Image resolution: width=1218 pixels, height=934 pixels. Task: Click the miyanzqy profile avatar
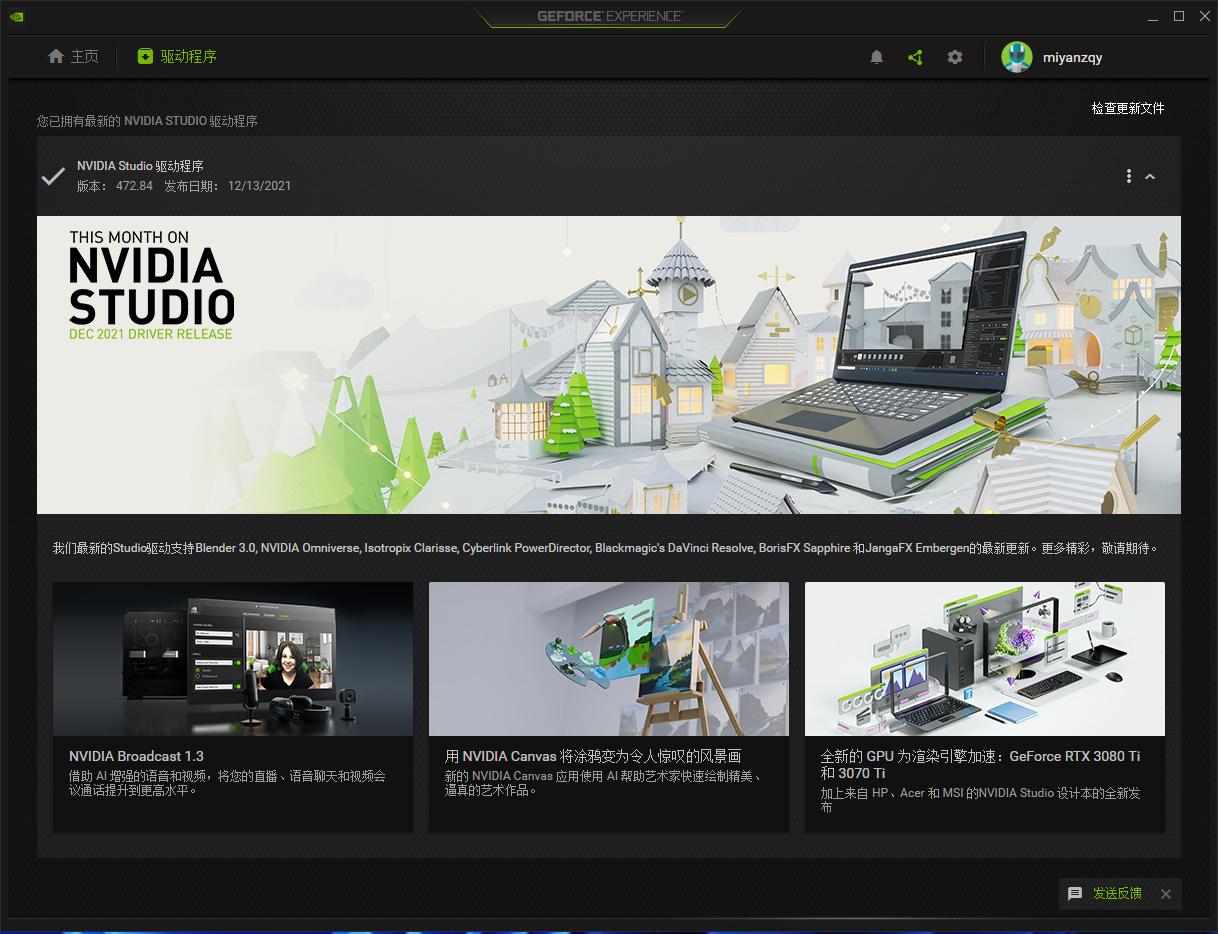[1017, 57]
